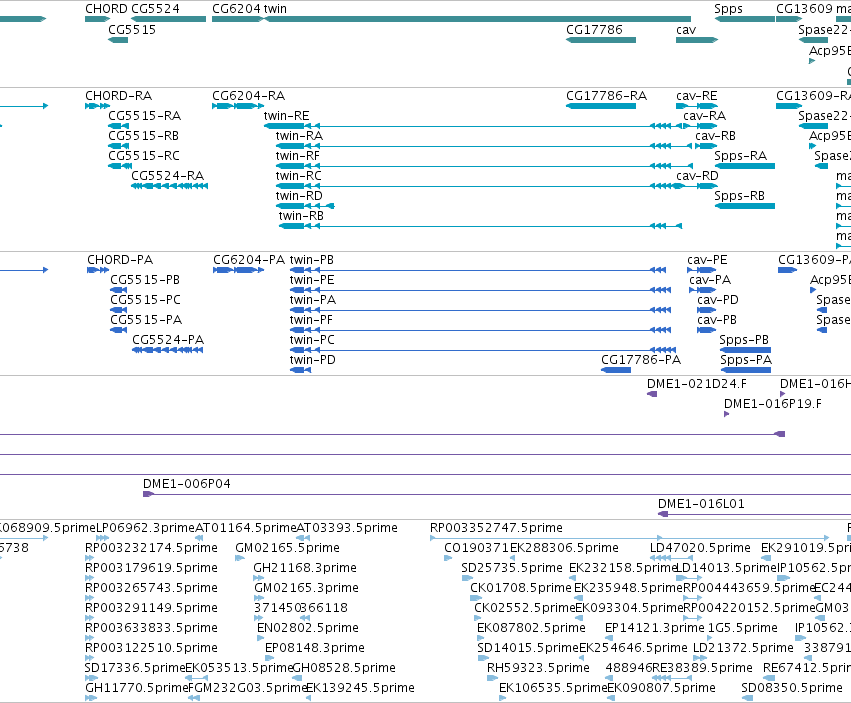Click the DME1-006P04 BAC label
The image size is (851, 703).
187,484
